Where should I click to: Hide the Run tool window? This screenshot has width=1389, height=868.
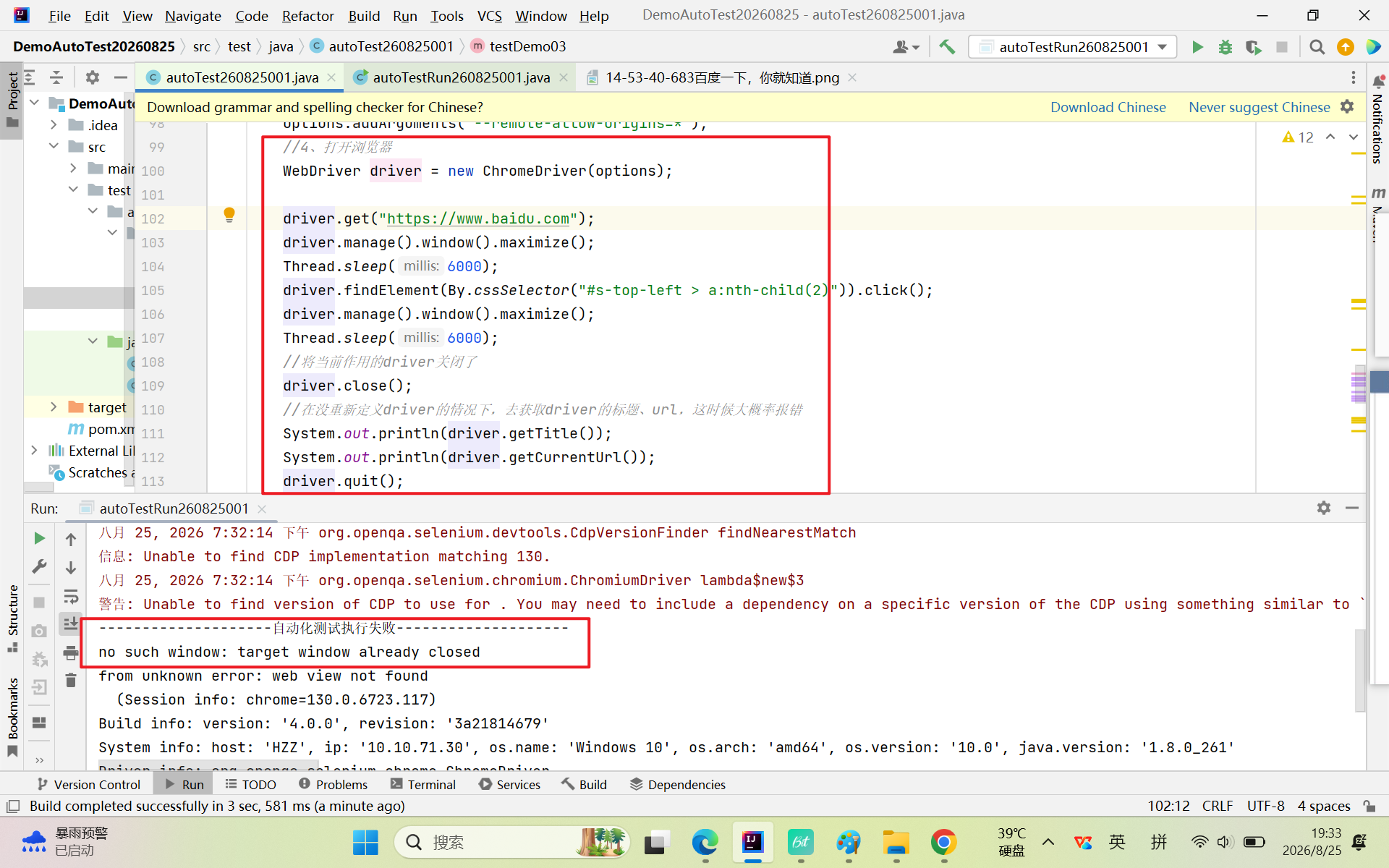click(x=1352, y=509)
